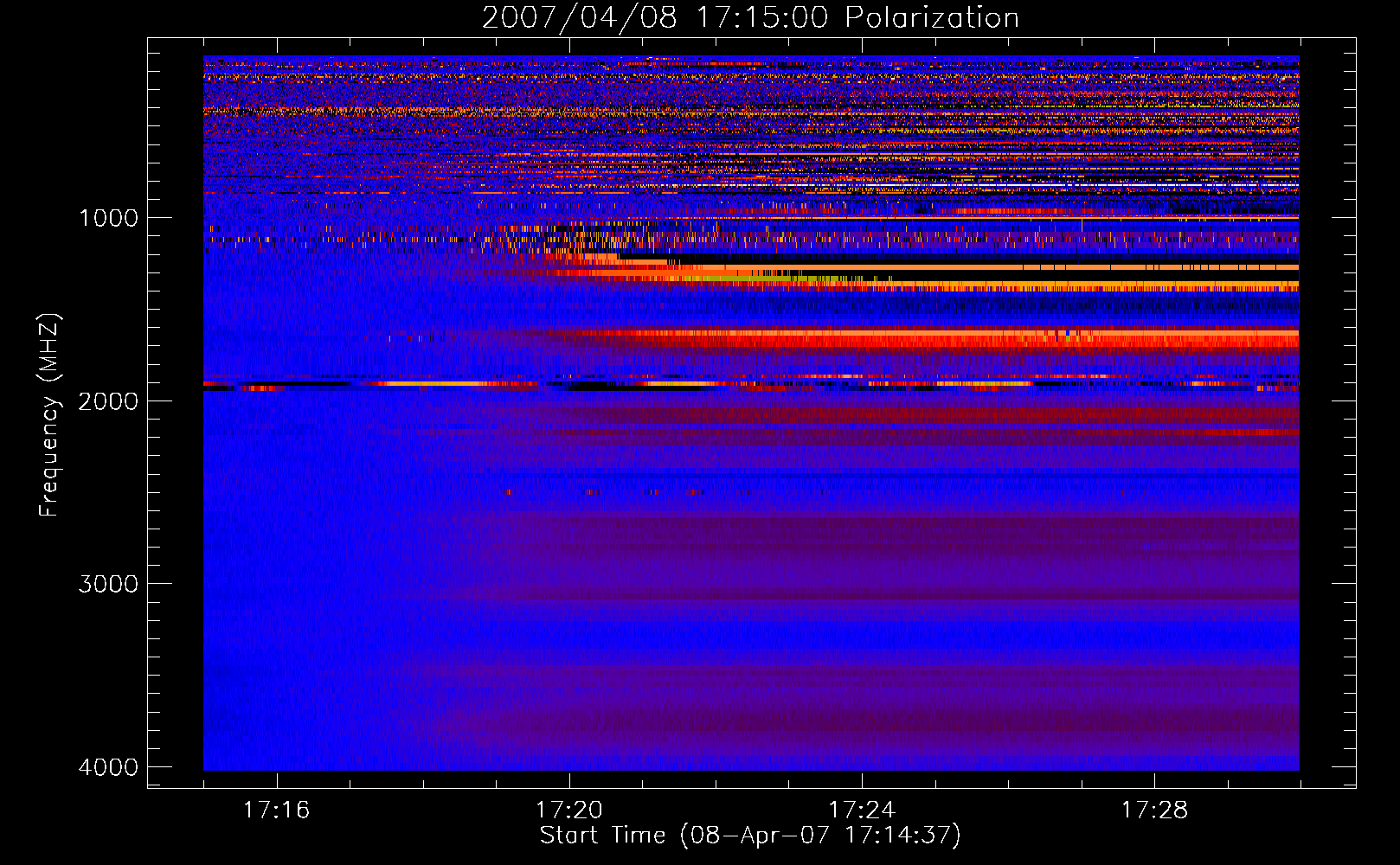
Task: Click the 'Start Time (08-Apr-07 17:14:37)' label
Action: coord(750,836)
